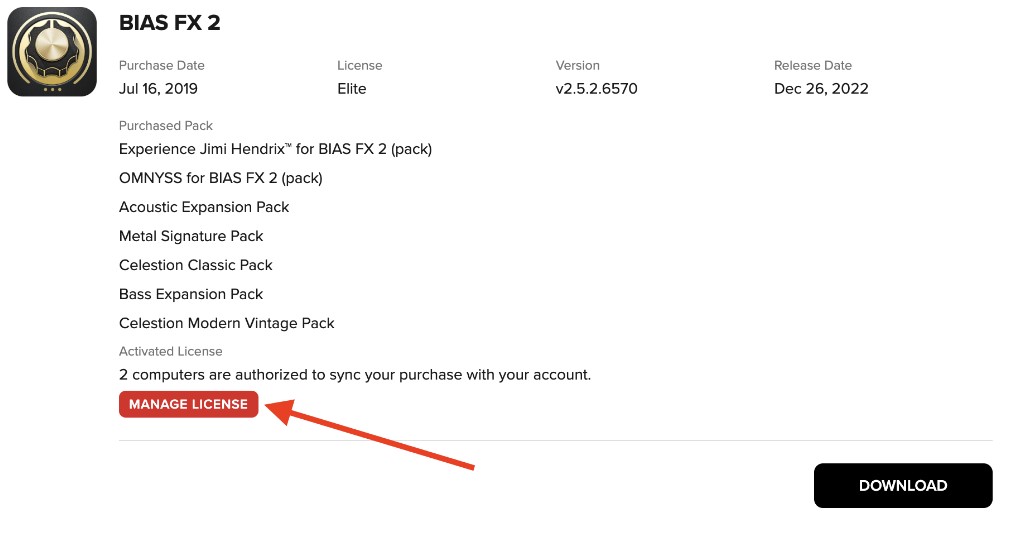Click the Purchased Pack heading
Image resolution: width=1020 pixels, height=540 pixels.
click(x=166, y=126)
